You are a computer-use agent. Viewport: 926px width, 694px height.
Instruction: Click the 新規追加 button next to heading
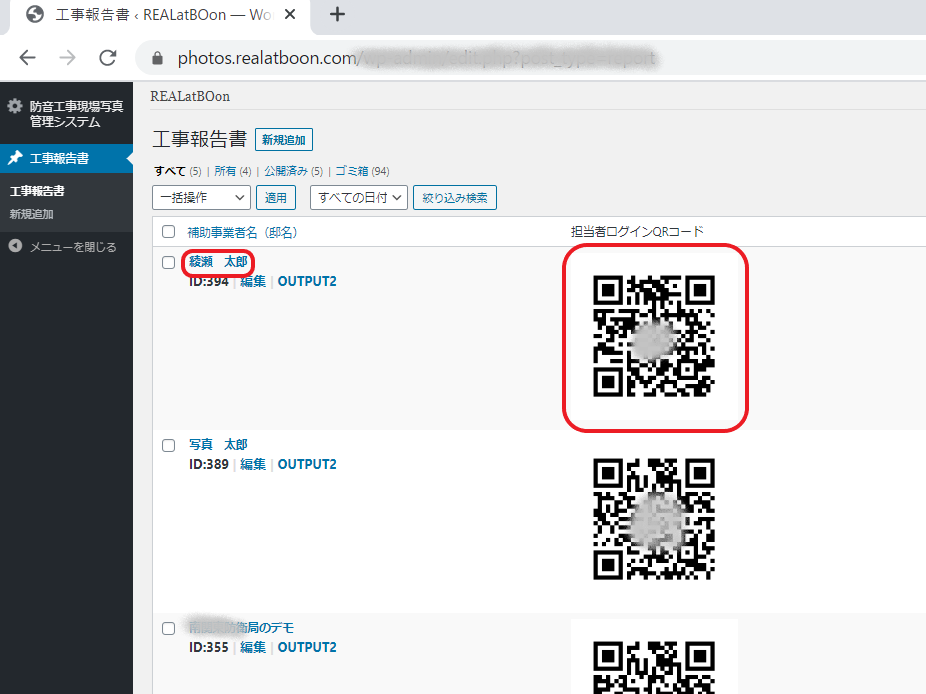coord(284,140)
